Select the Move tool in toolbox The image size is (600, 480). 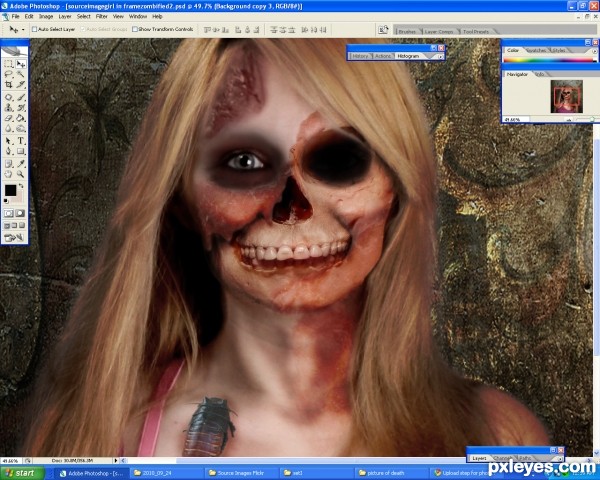(x=21, y=64)
